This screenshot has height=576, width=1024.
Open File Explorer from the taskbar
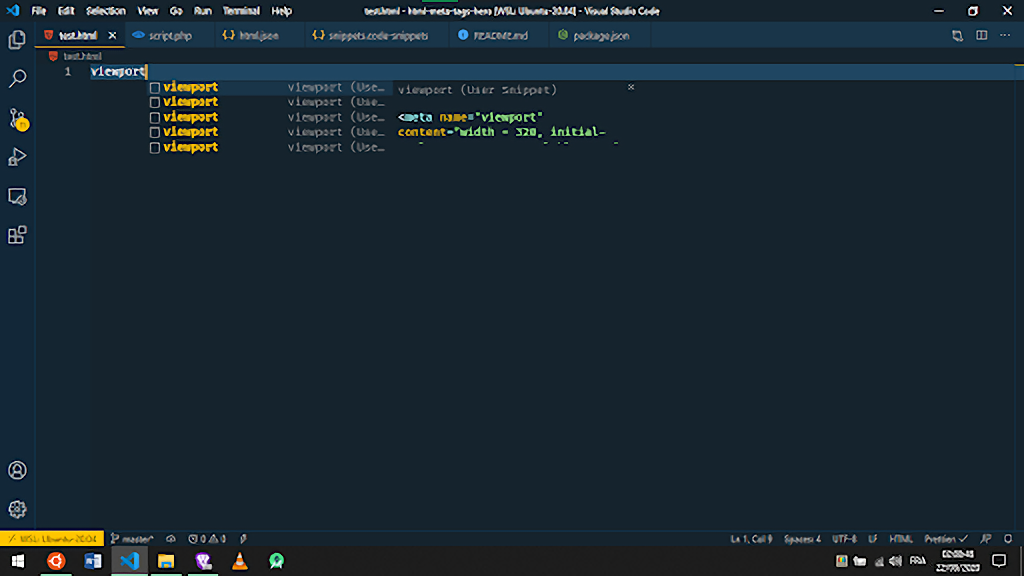tap(166, 561)
